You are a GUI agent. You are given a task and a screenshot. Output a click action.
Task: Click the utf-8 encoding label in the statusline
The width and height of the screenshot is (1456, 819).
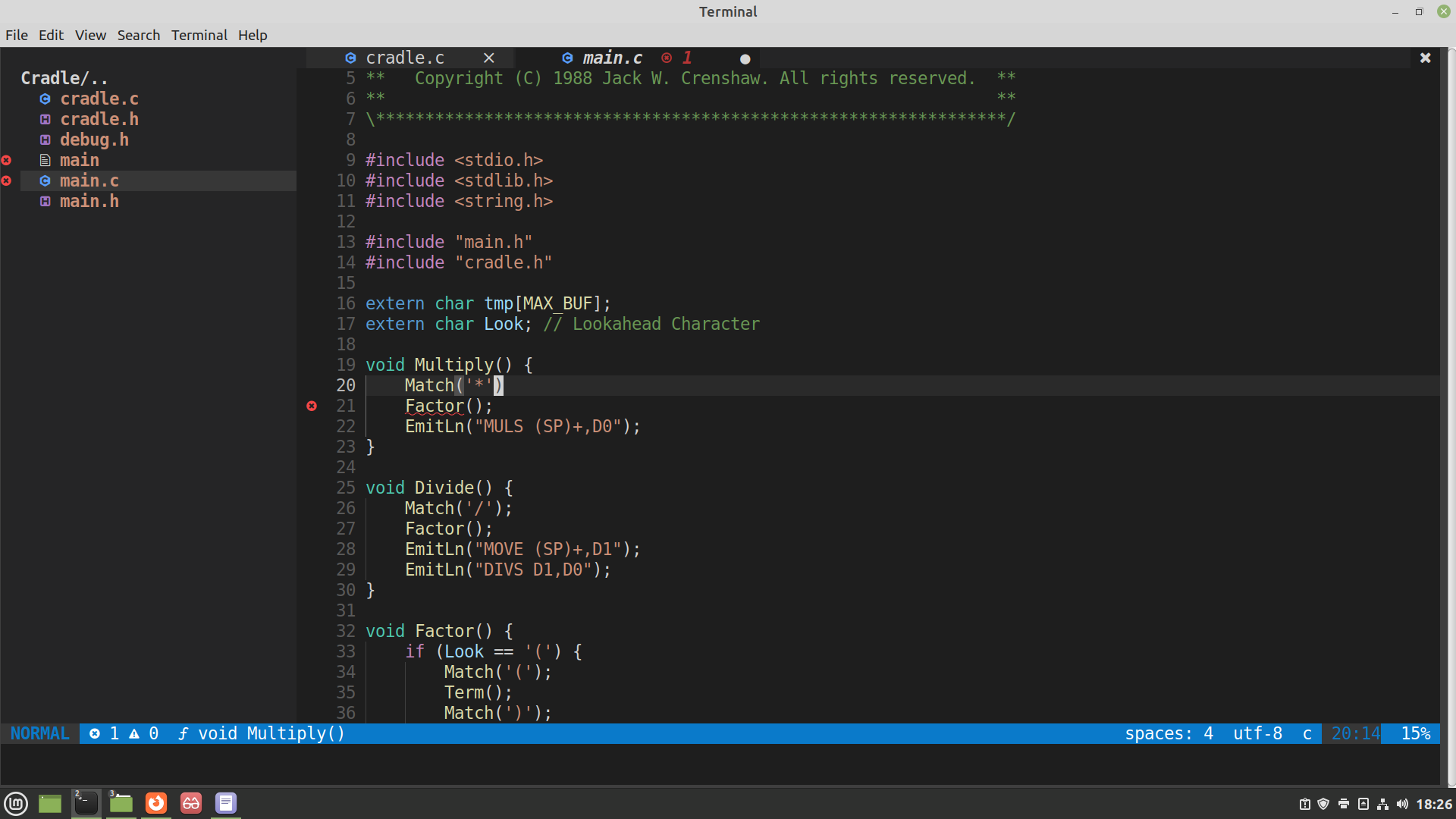1257,733
